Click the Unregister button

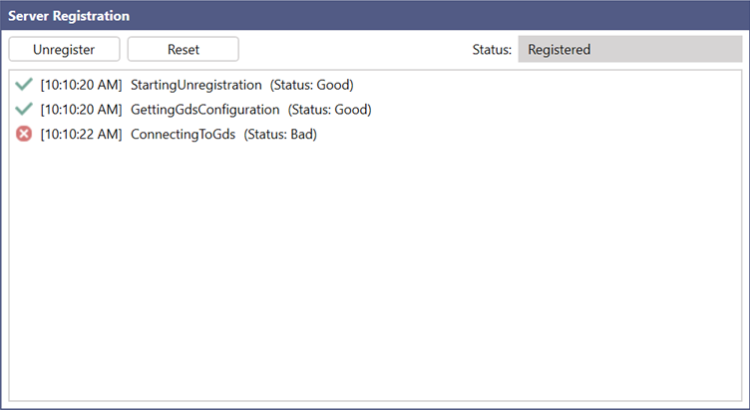[64, 49]
